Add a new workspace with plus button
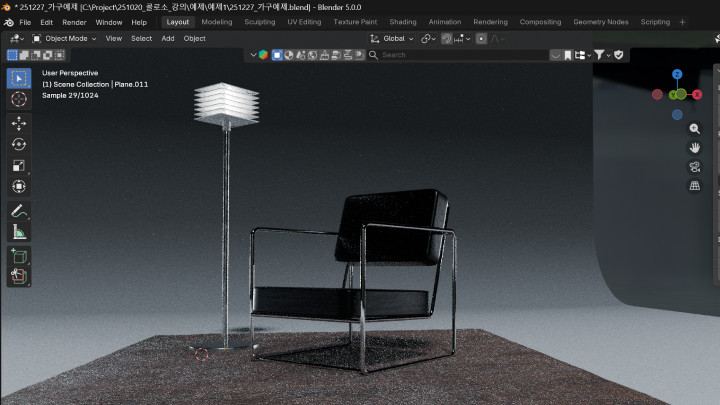 [x=683, y=22]
